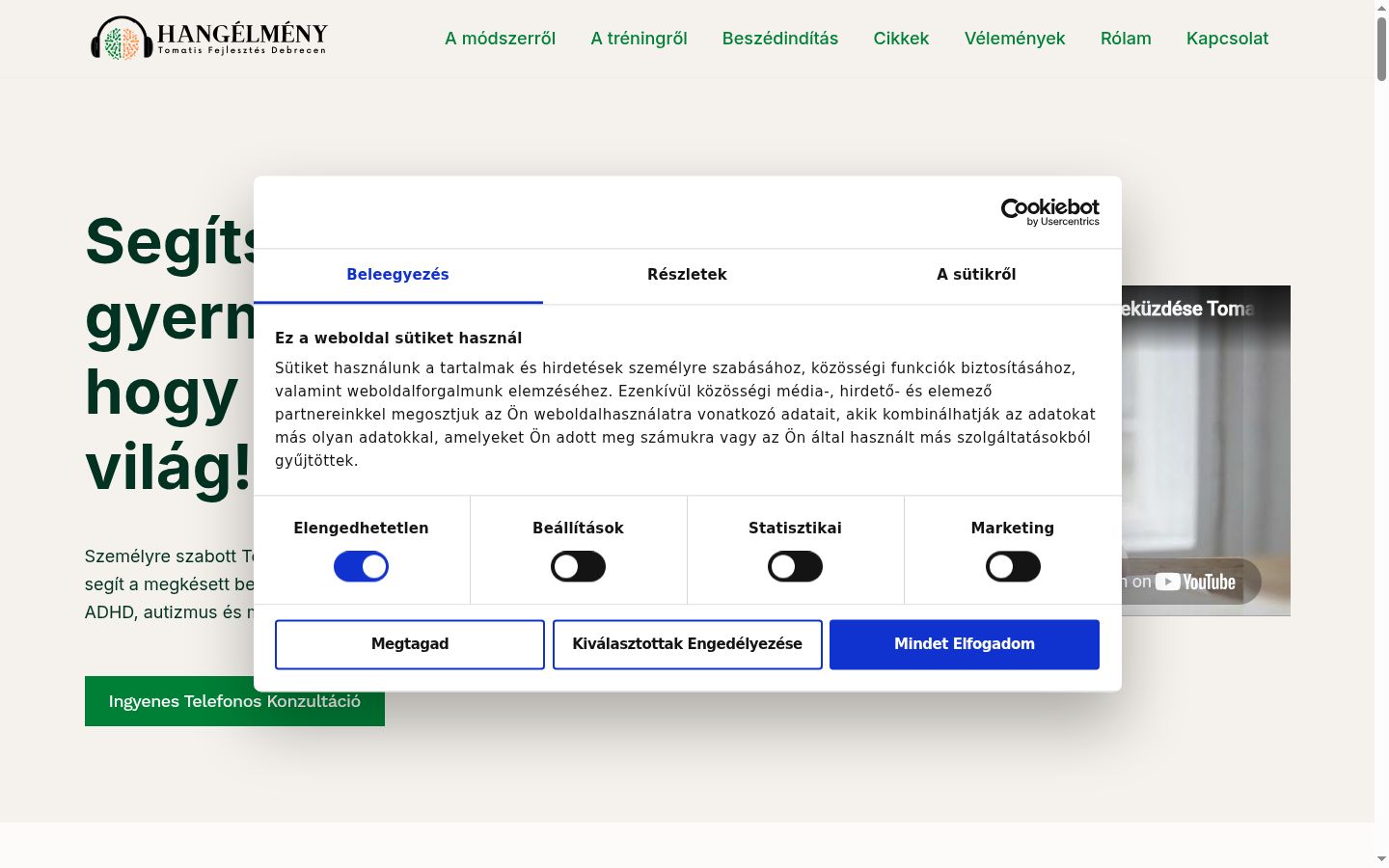Click the YouTube video thumbnail
Image resolution: width=1389 pixels, height=868 pixels.
(1206, 450)
